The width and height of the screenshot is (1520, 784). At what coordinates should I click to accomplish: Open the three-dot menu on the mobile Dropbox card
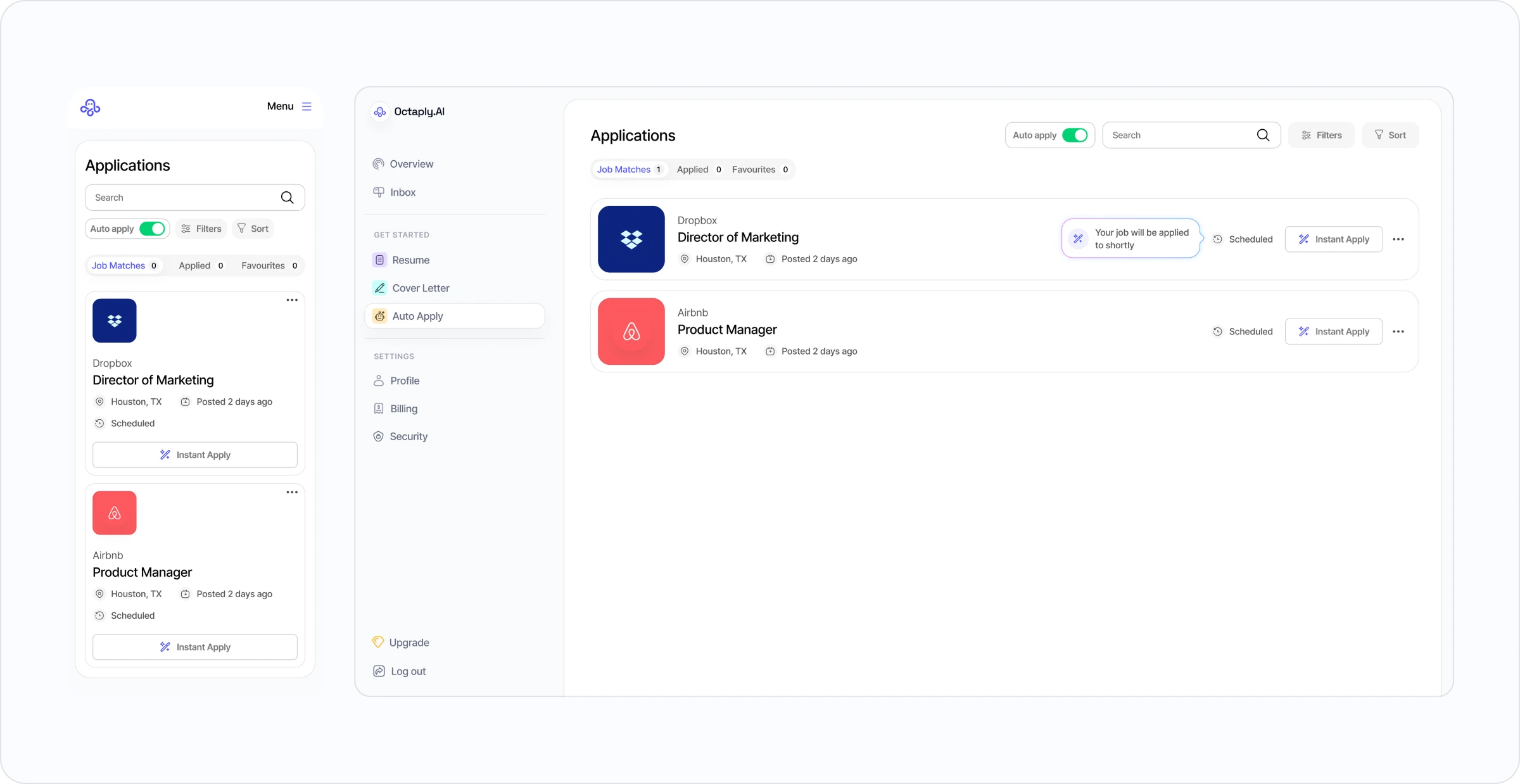(x=292, y=300)
